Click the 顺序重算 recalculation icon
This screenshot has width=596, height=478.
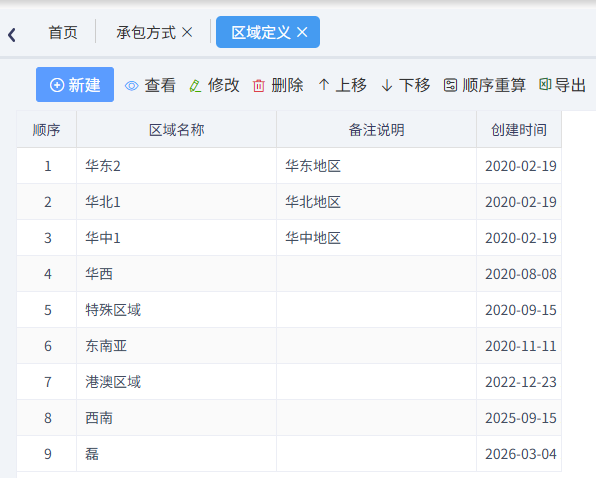(450, 85)
